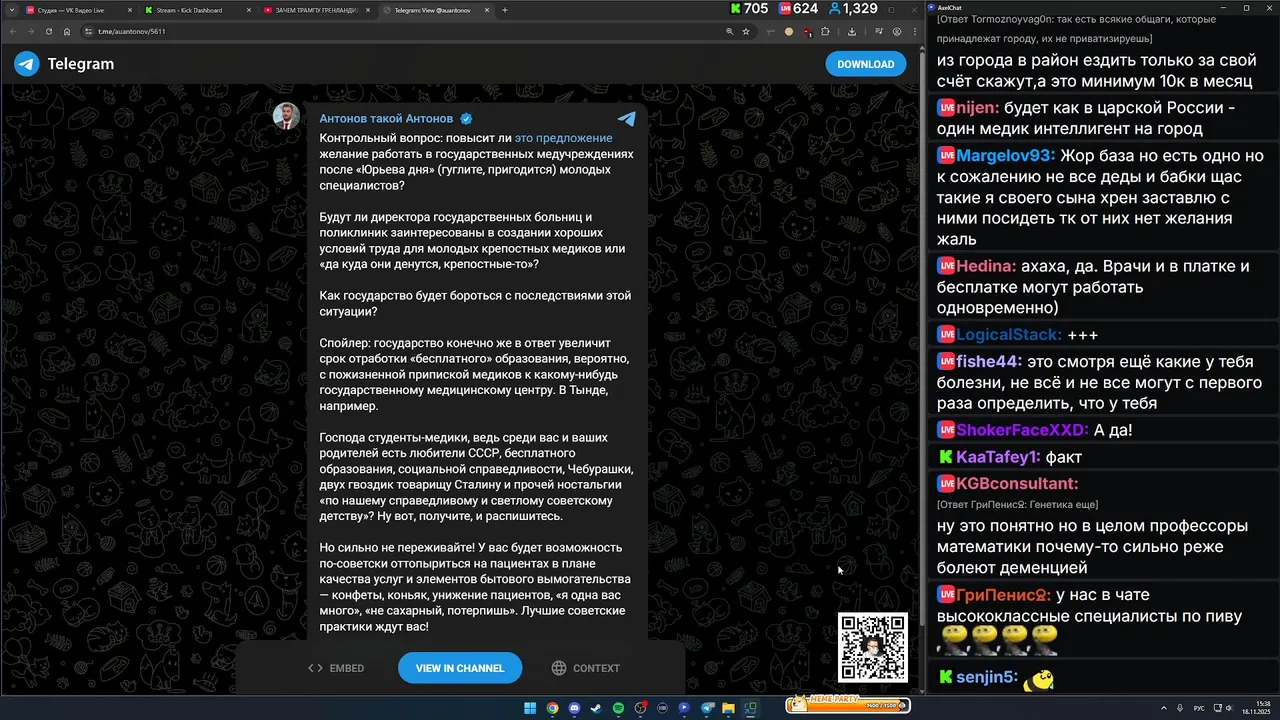Click the zoom magnifier icon in the address bar

click(x=730, y=31)
